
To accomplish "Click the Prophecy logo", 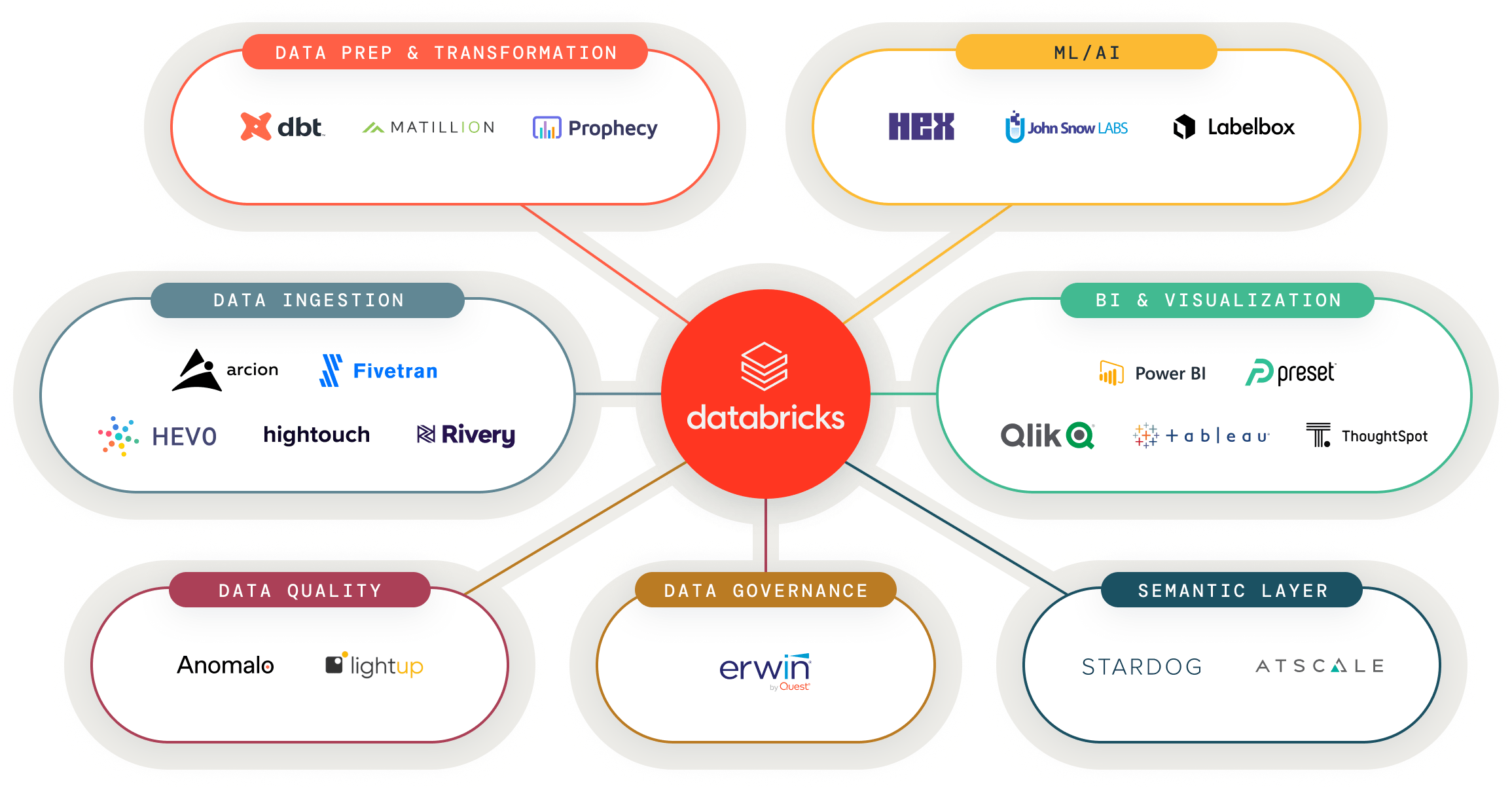I will point(595,128).
